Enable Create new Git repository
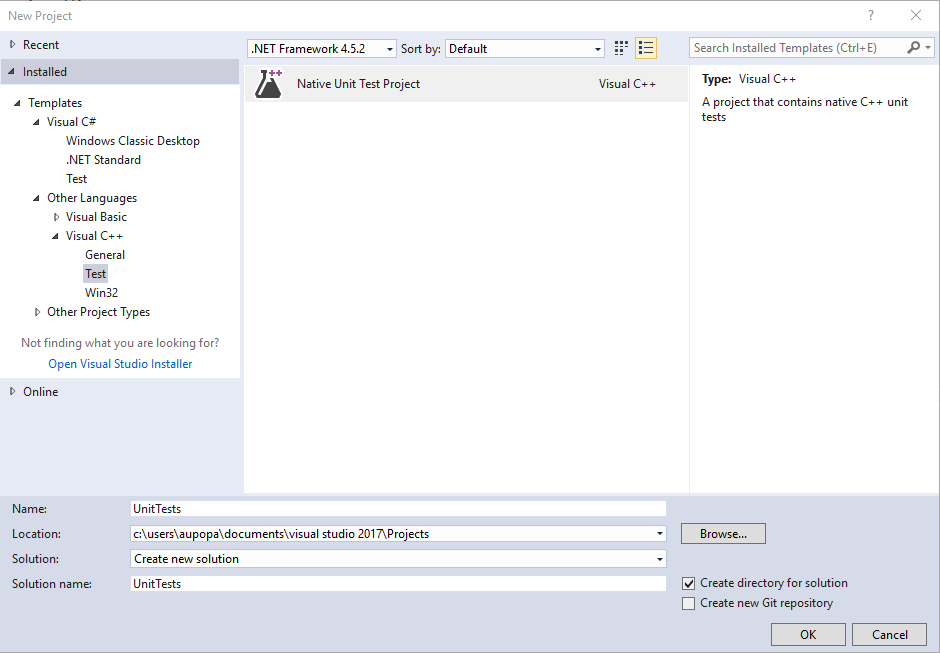Viewport: 940px width, 653px height. [687, 603]
